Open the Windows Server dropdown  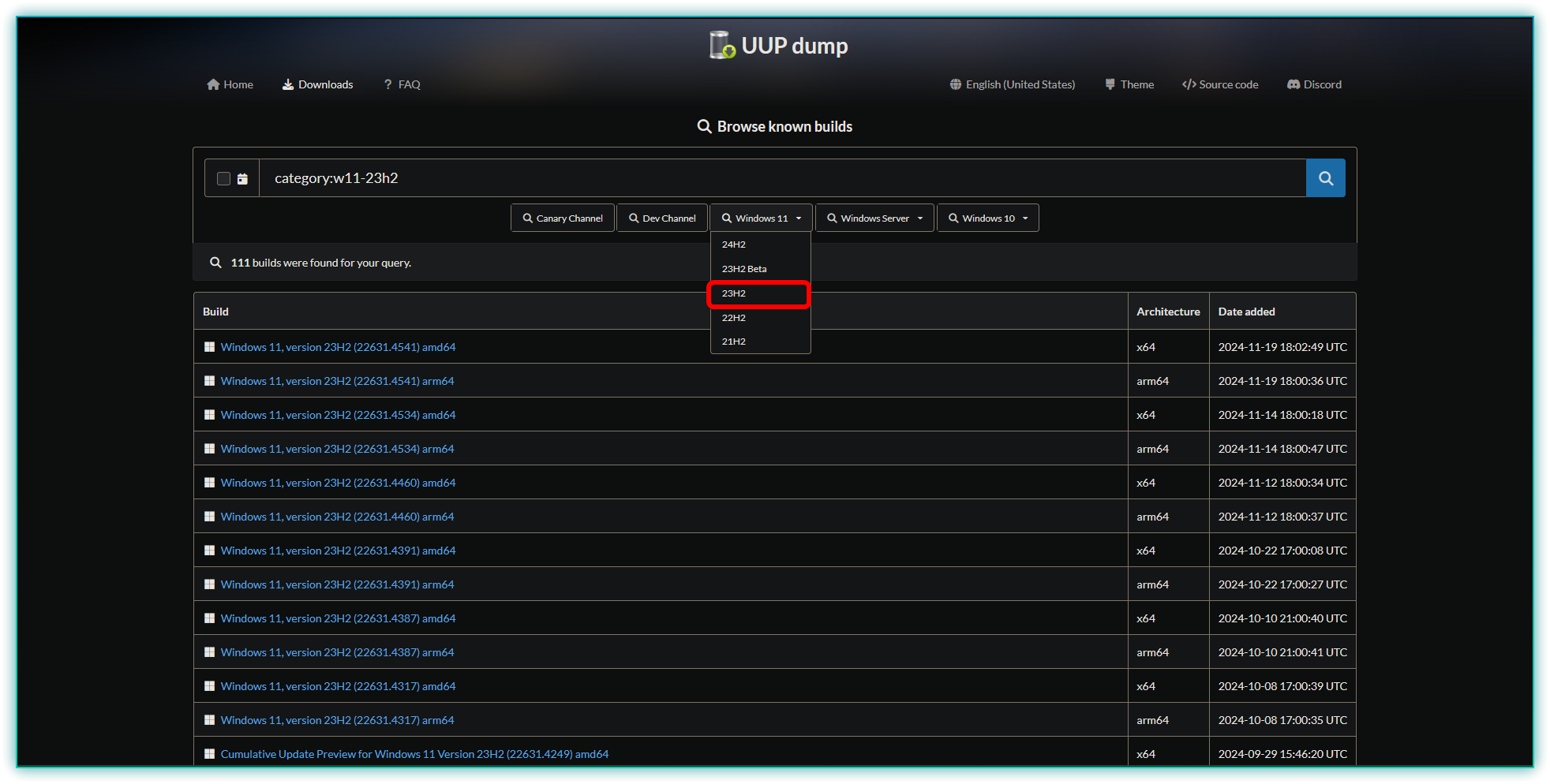[874, 218]
